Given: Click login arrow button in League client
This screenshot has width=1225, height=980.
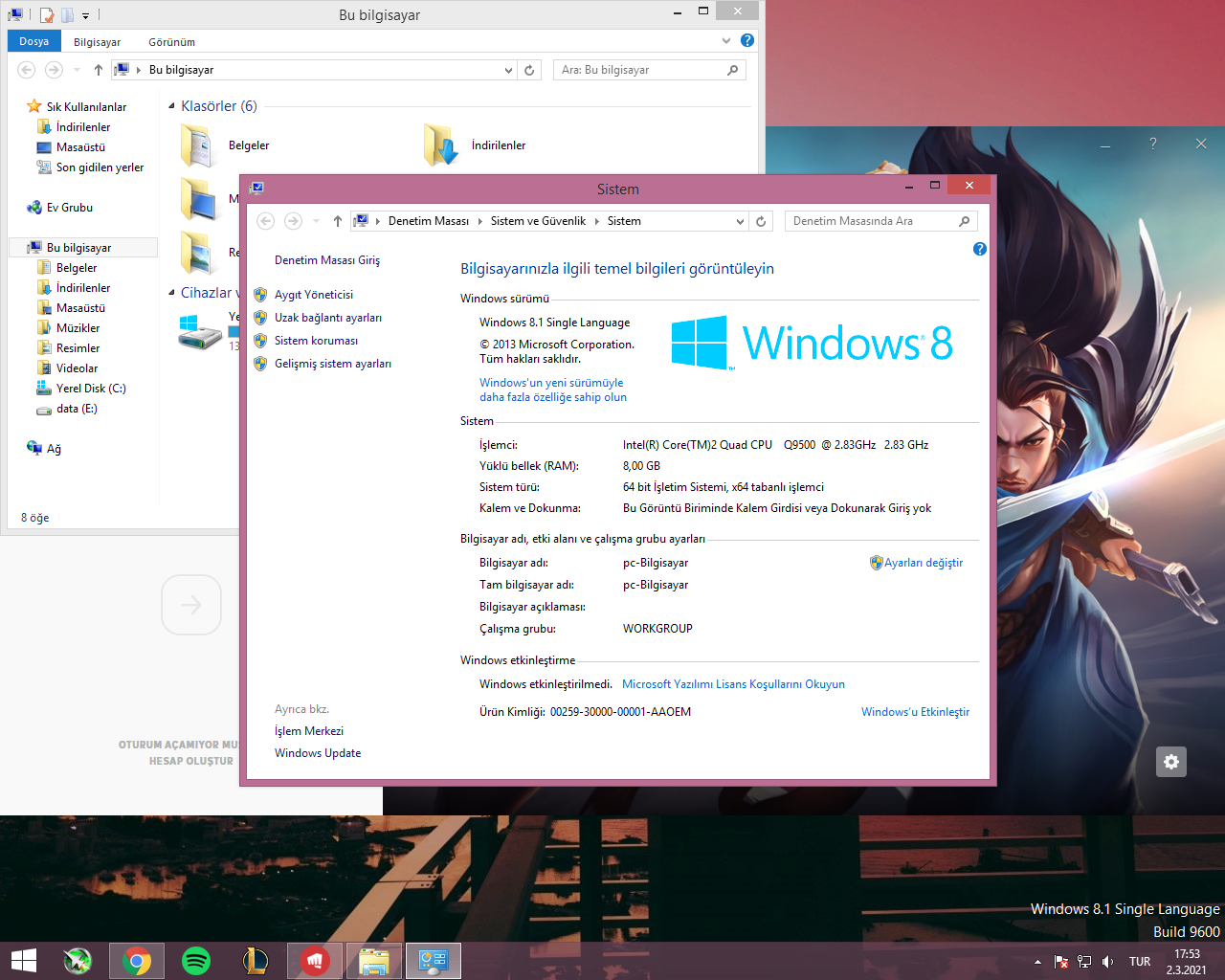Looking at the screenshot, I should [191, 605].
